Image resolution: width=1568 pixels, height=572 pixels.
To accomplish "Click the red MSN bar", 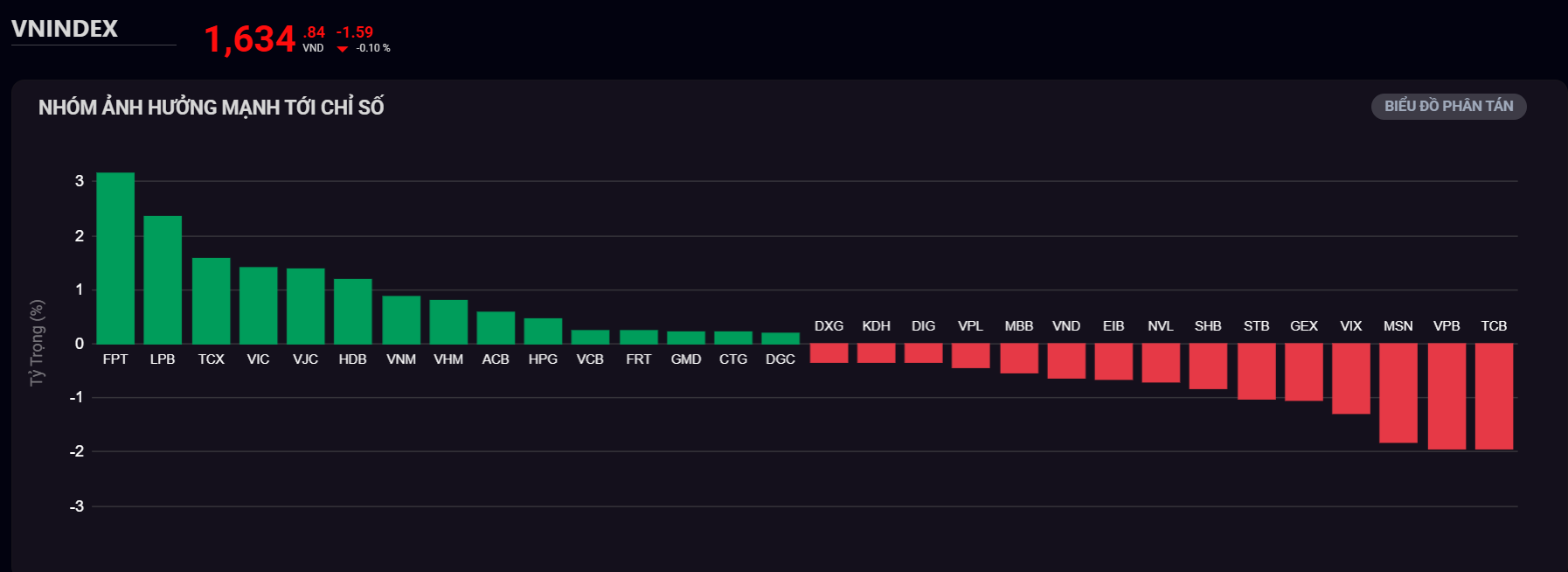I will (x=1398, y=393).
